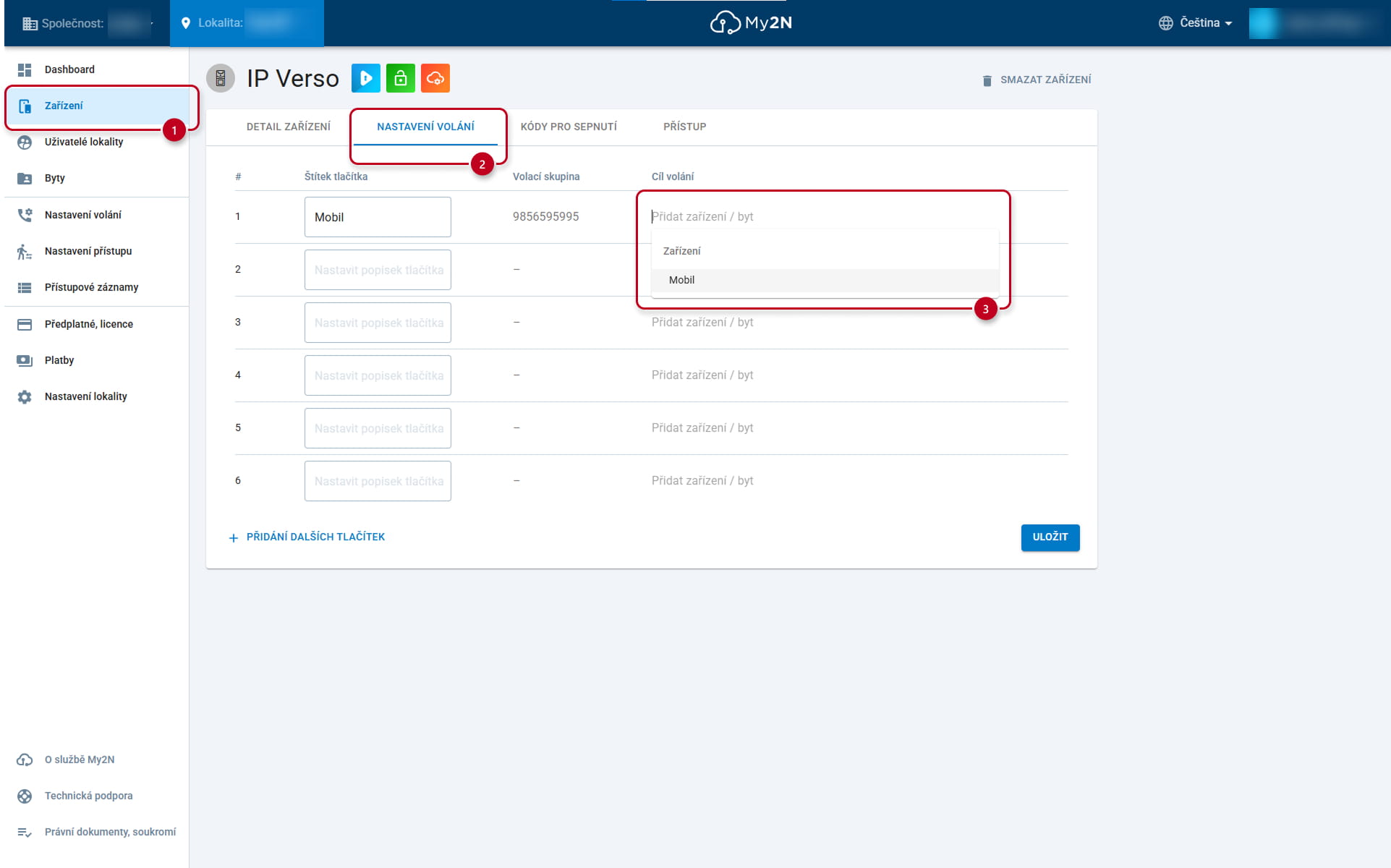Open the Dashboard grid icon

tap(25, 69)
